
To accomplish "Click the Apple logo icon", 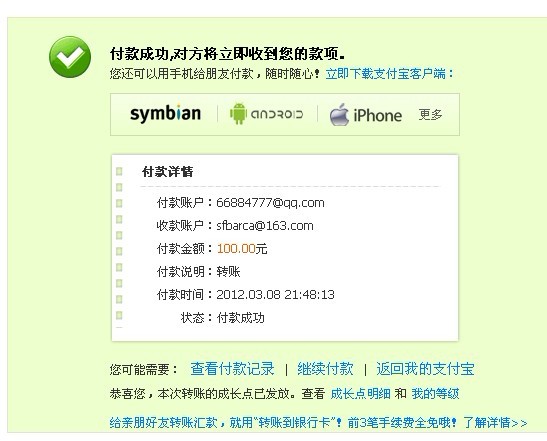I will click(x=339, y=114).
